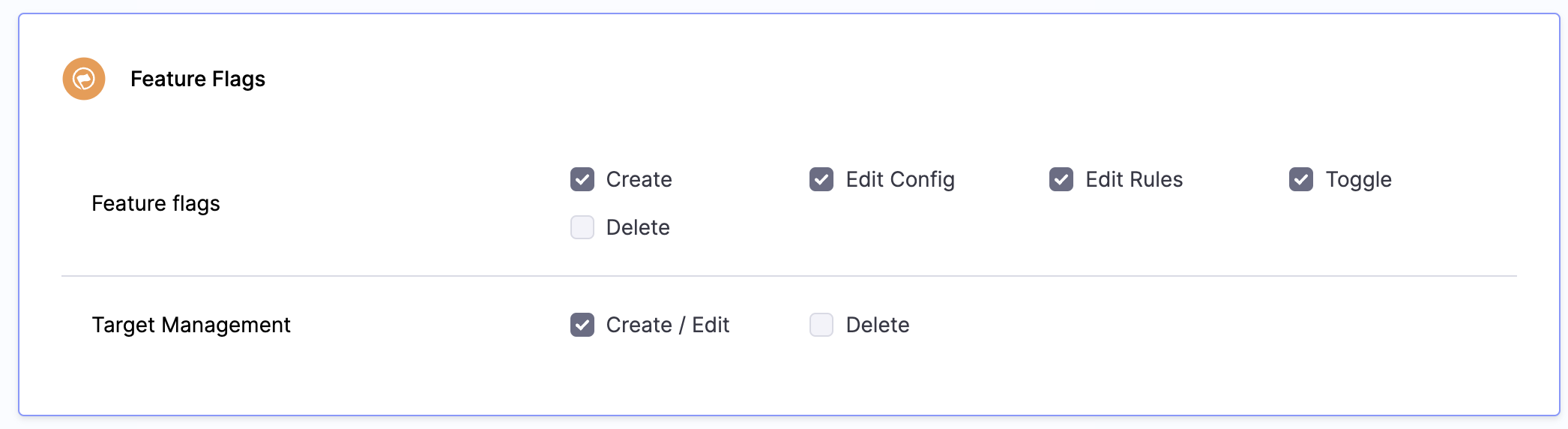Enable the Delete feature flags checkbox

click(582, 227)
